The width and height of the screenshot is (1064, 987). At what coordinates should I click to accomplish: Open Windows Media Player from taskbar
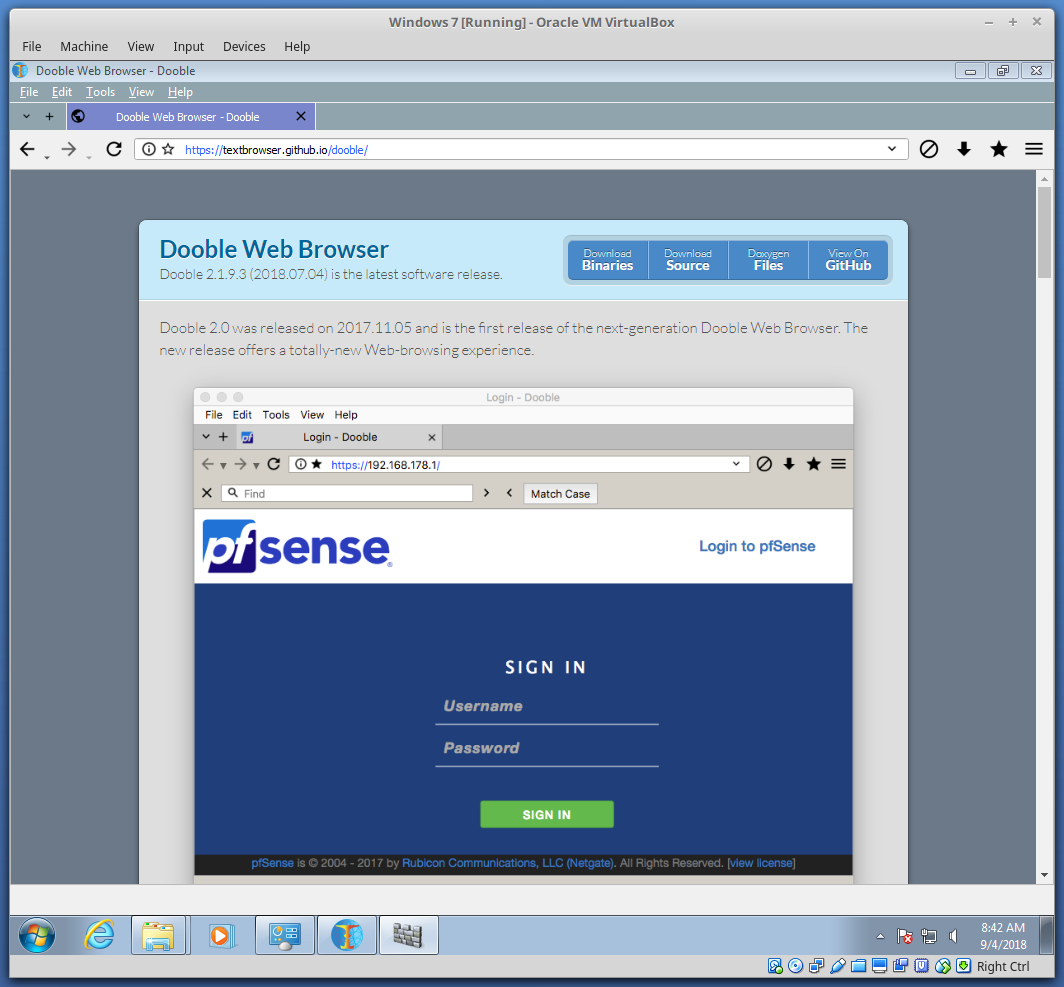221,935
